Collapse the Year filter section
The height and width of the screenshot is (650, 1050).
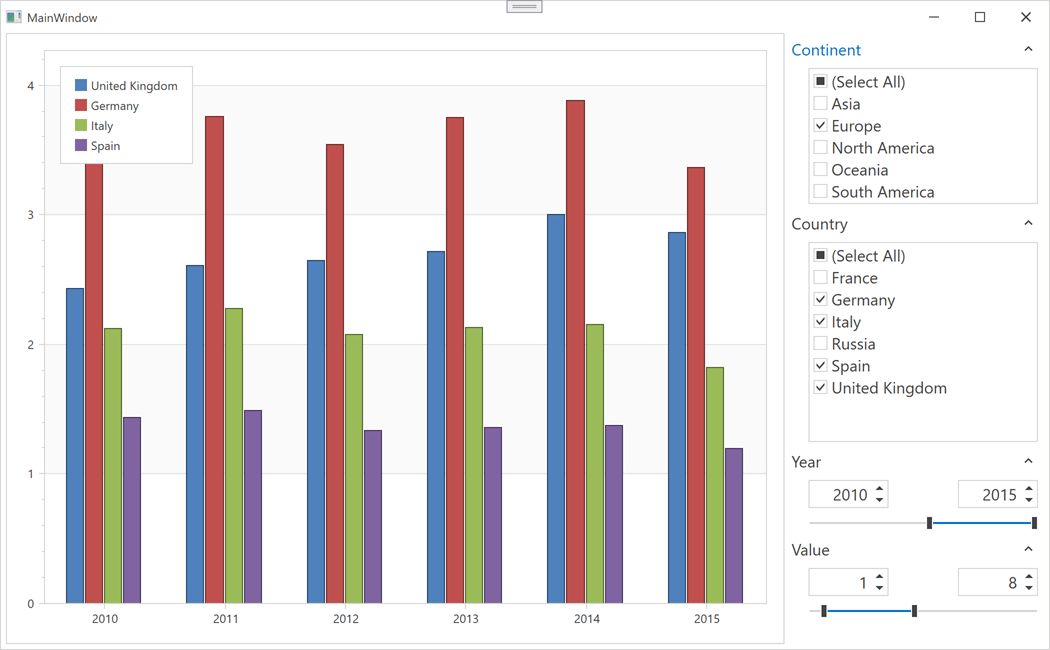click(1029, 461)
